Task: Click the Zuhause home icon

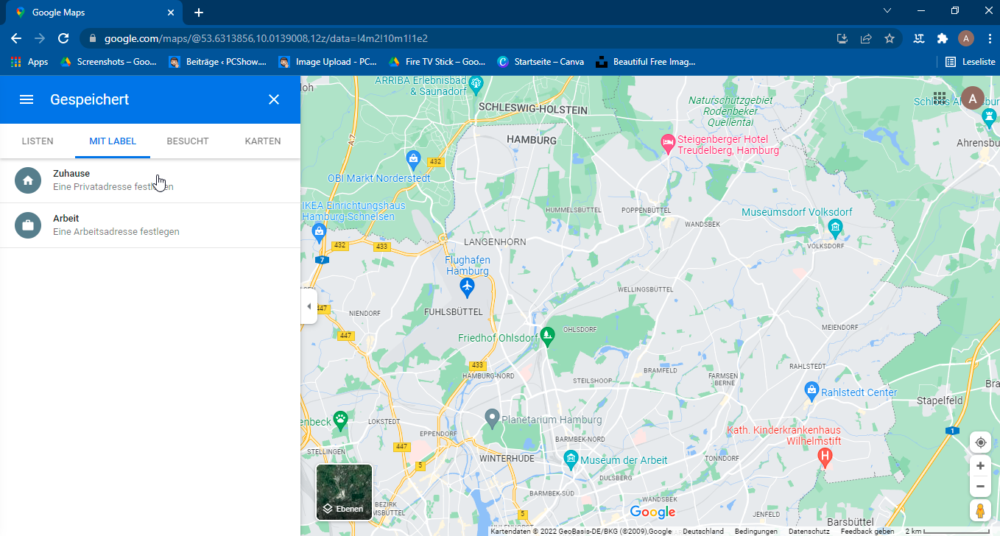Action: point(28,181)
